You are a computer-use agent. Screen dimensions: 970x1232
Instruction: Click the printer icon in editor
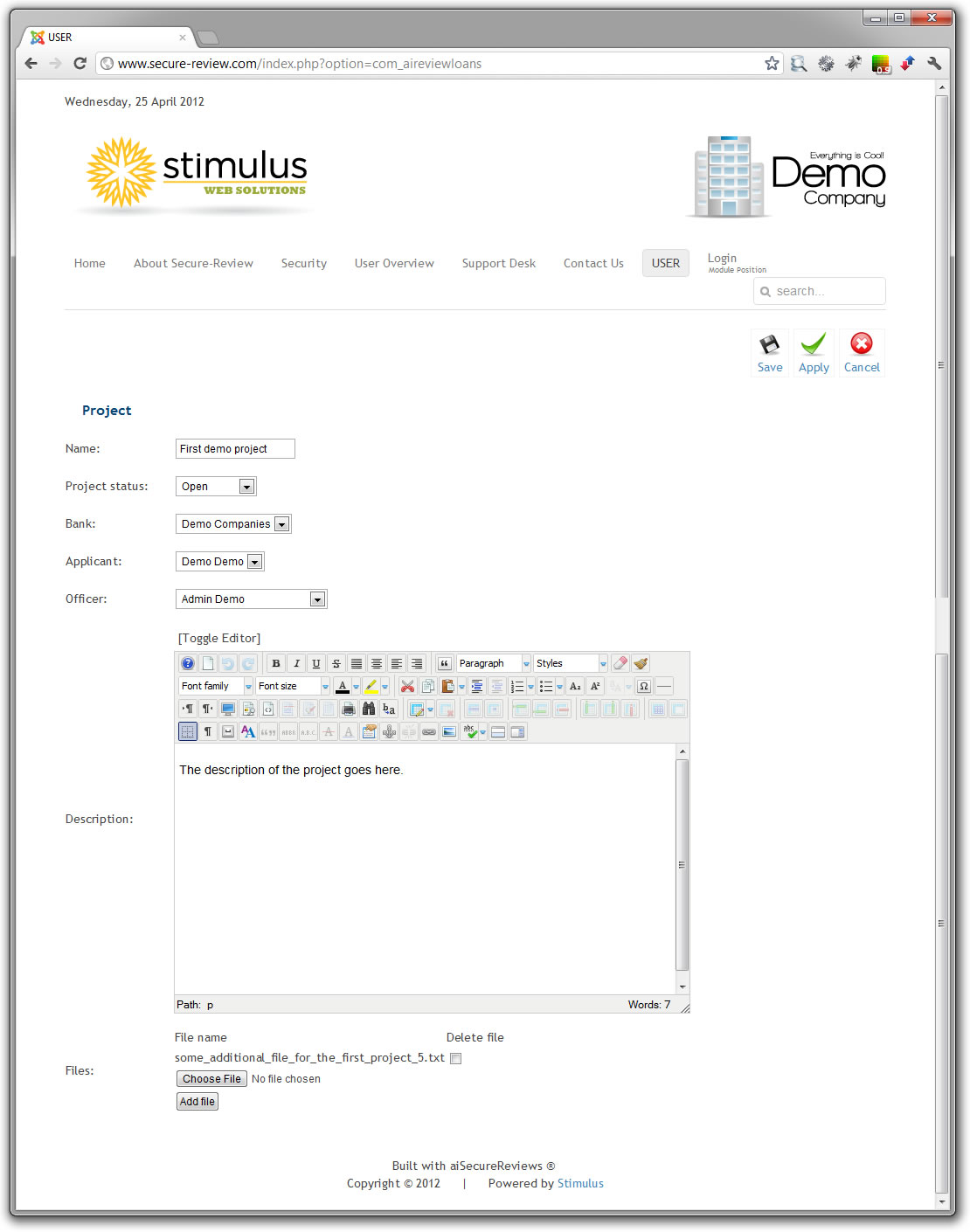349,709
